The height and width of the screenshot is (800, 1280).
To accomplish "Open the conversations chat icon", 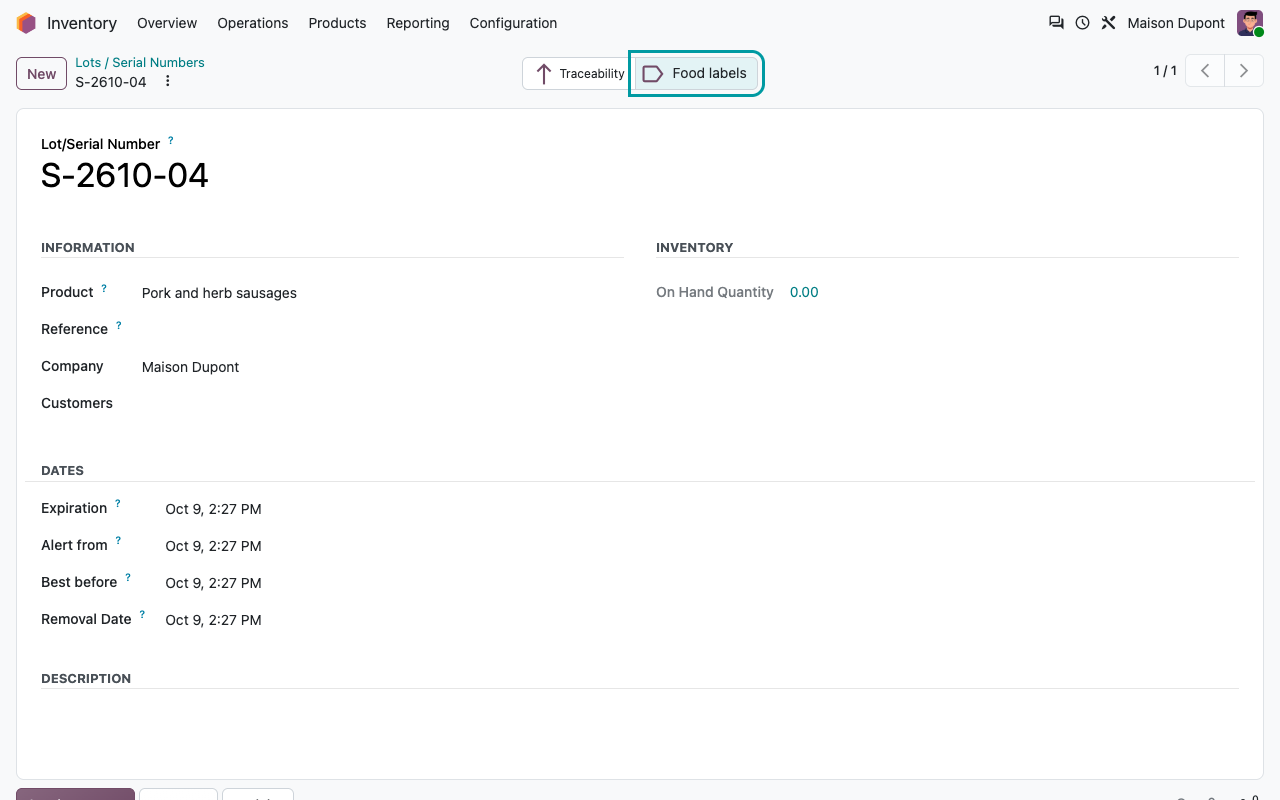I will click(1056, 23).
